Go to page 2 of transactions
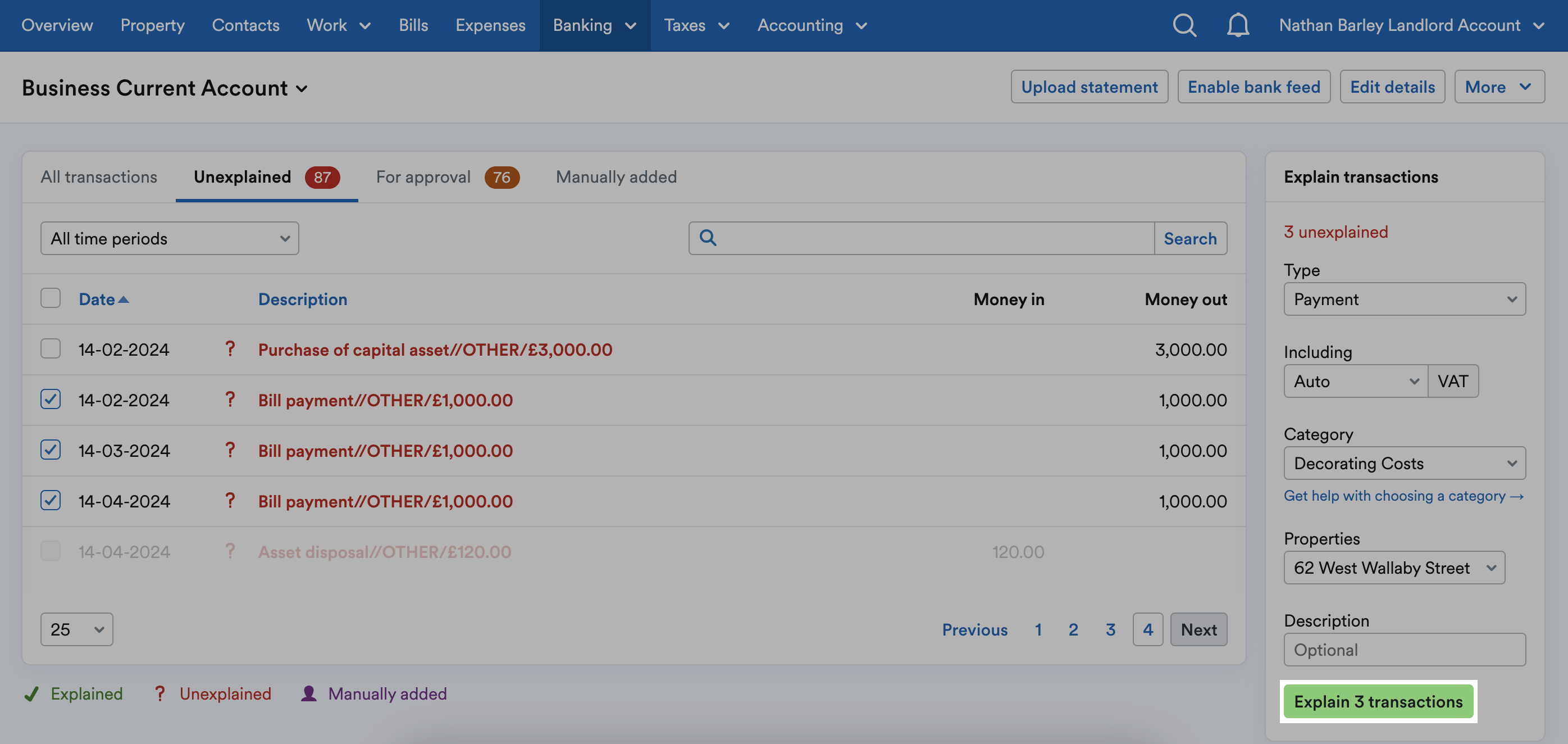The height and width of the screenshot is (744, 1568). tap(1073, 629)
